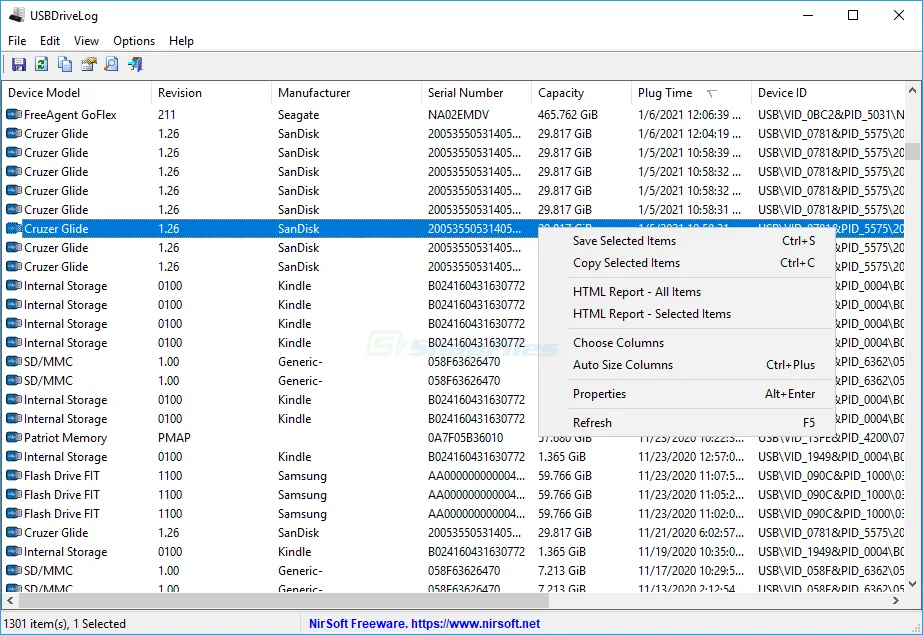Viewport: 923px width, 635px height.
Task: Select the Patriot Memory device name
Action: 65,438
